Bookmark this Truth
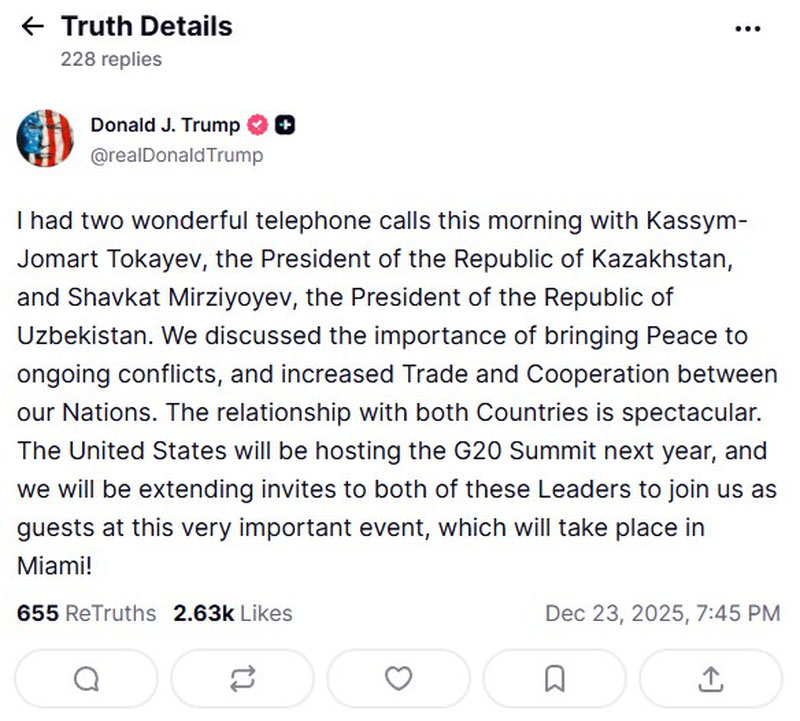800x721 pixels. 554,679
